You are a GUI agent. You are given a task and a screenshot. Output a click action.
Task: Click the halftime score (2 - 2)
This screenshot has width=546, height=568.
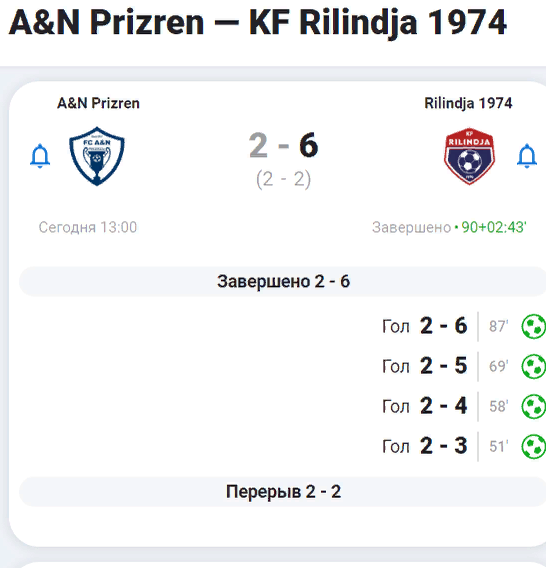pyautogui.click(x=283, y=179)
